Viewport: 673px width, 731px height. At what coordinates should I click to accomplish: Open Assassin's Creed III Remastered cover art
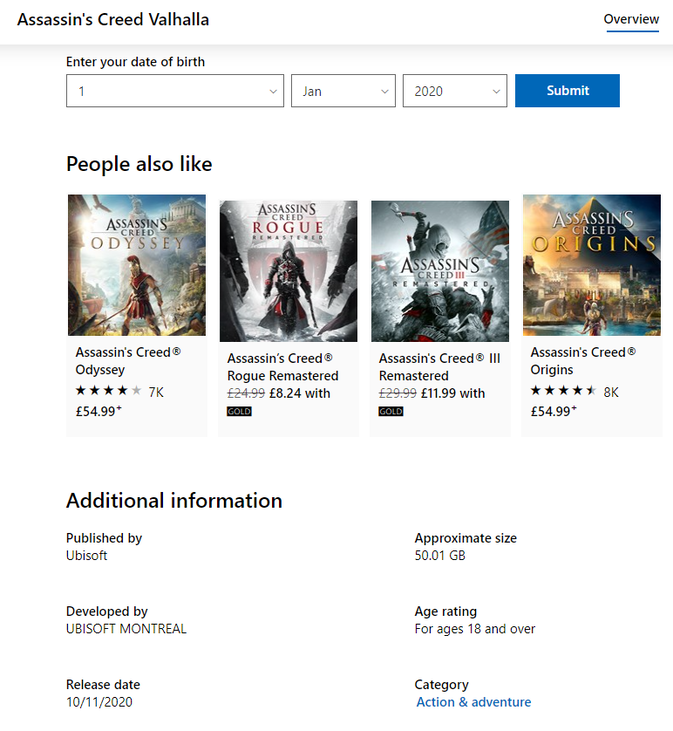(440, 271)
